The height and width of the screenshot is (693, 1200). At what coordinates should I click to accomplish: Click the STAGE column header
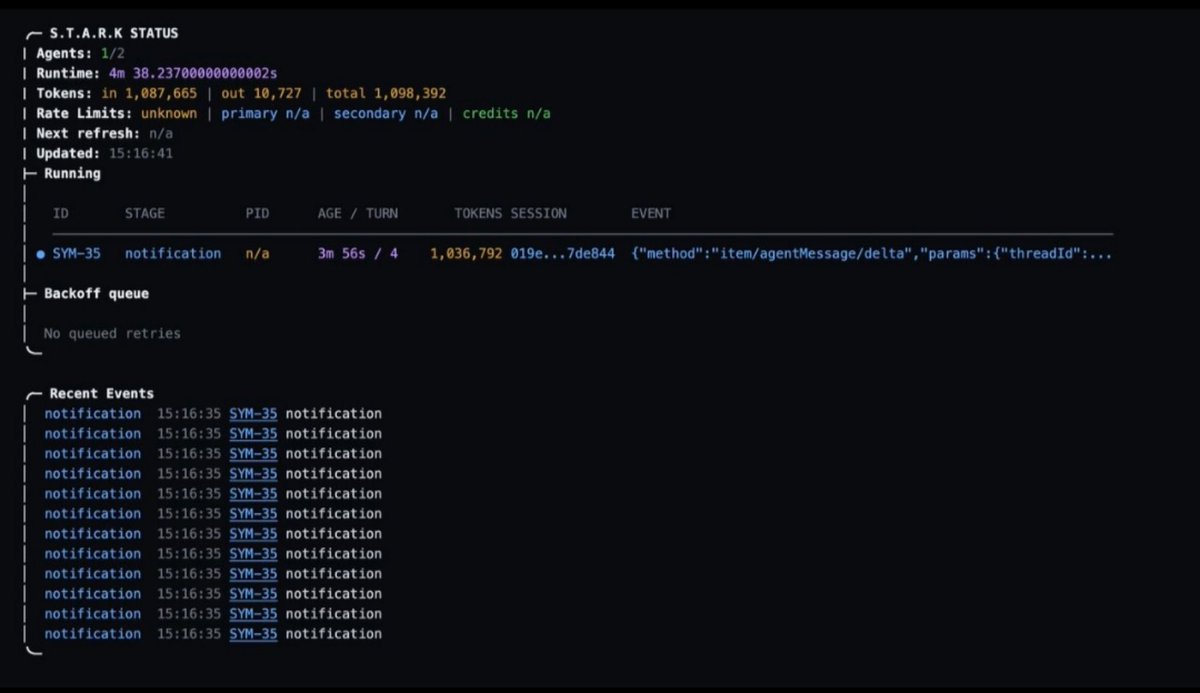pyautogui.click(x=145, y=213)
